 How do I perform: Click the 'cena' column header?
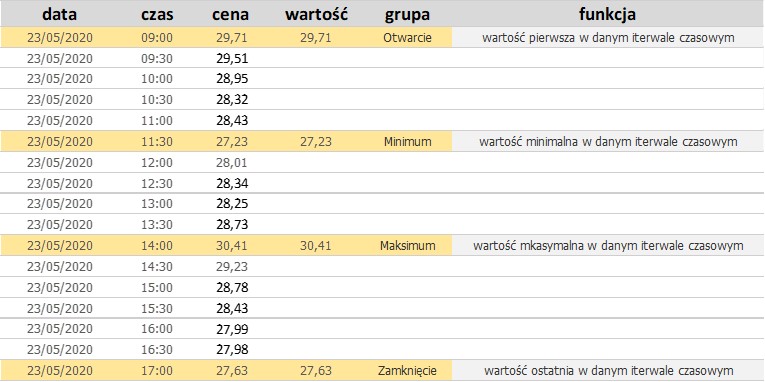pyautogui.click(x=231, y=15)
